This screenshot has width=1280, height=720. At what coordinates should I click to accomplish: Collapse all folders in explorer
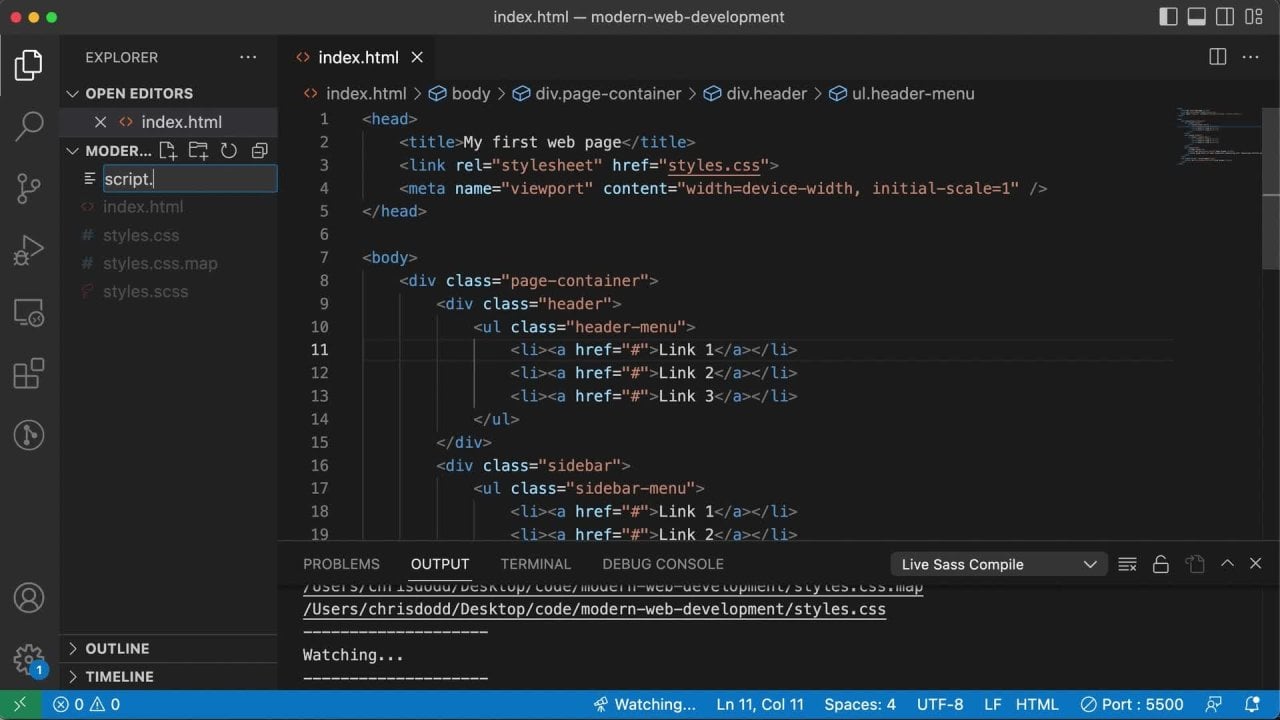(259, 151)
